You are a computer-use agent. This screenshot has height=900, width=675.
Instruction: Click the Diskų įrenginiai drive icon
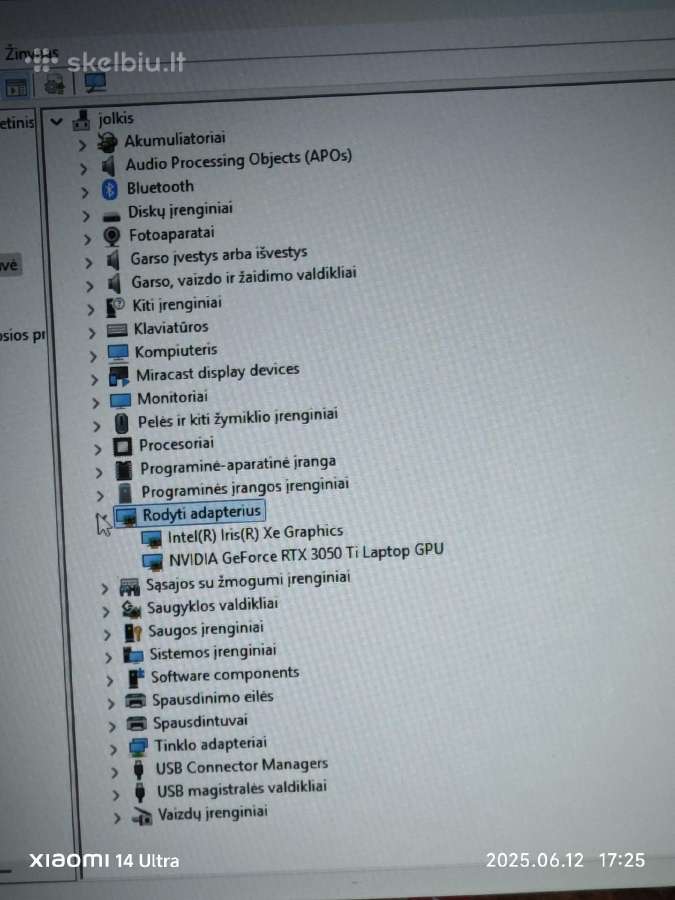point(111,215)
